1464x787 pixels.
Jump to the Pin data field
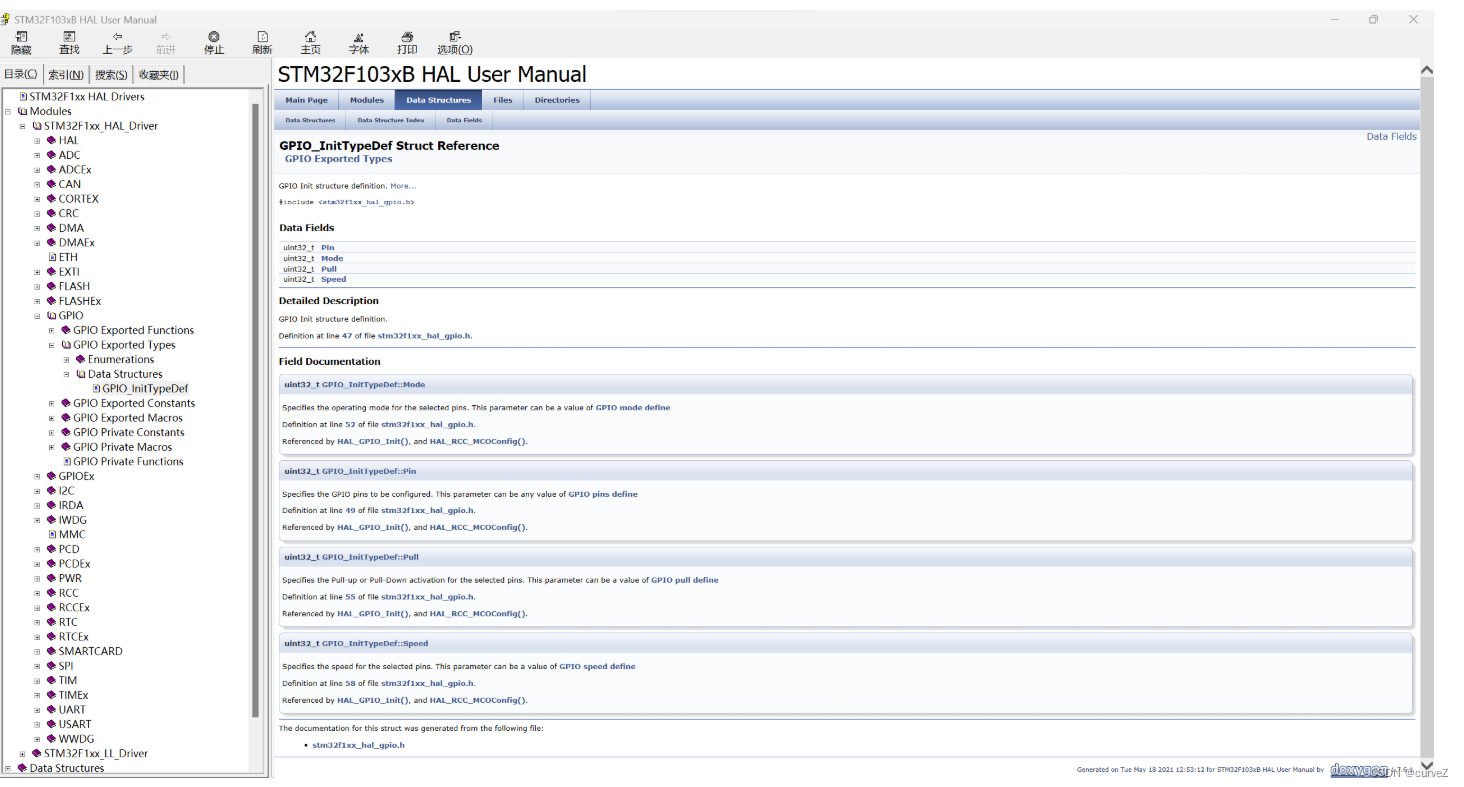click(x=327, y=248)
